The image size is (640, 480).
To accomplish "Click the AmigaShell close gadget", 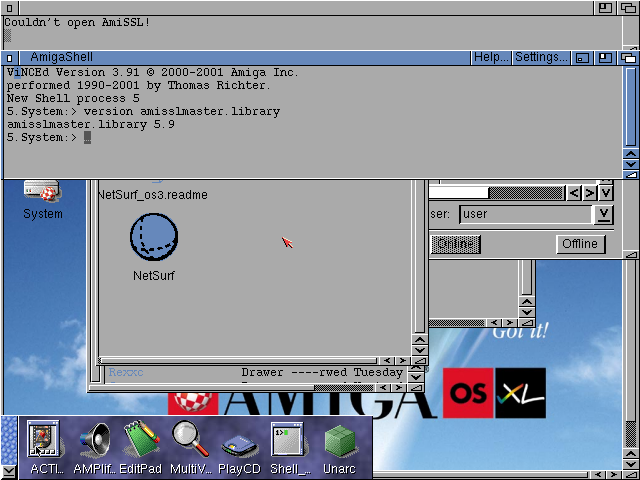I will tap(10, 58).
